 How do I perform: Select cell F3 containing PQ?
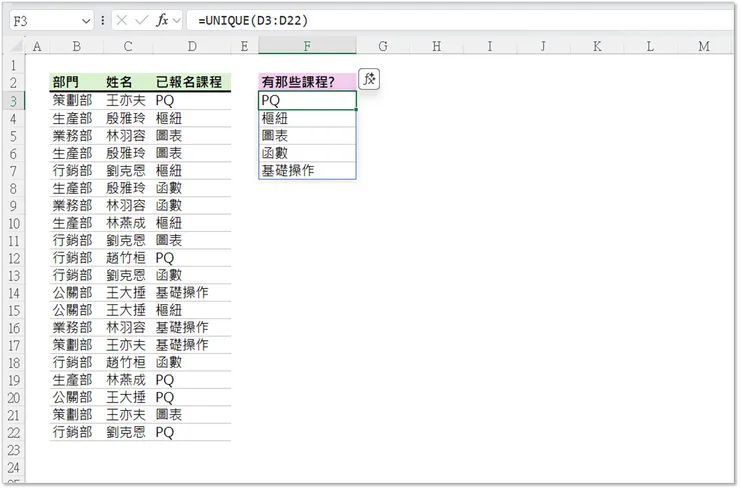pos(307,101)
